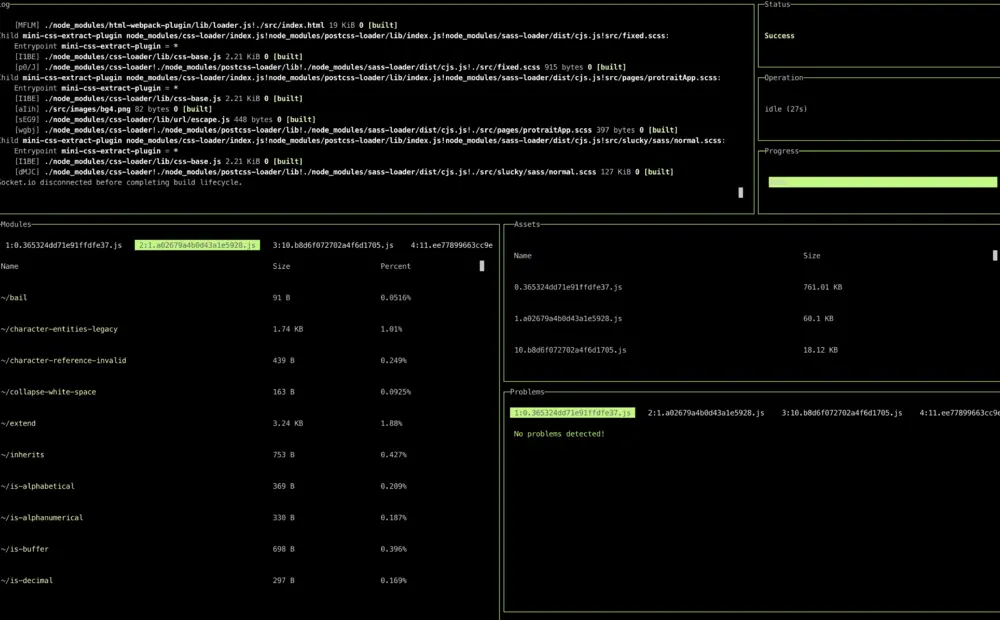Click the No problems detected! message

click(x=559, y=434)
